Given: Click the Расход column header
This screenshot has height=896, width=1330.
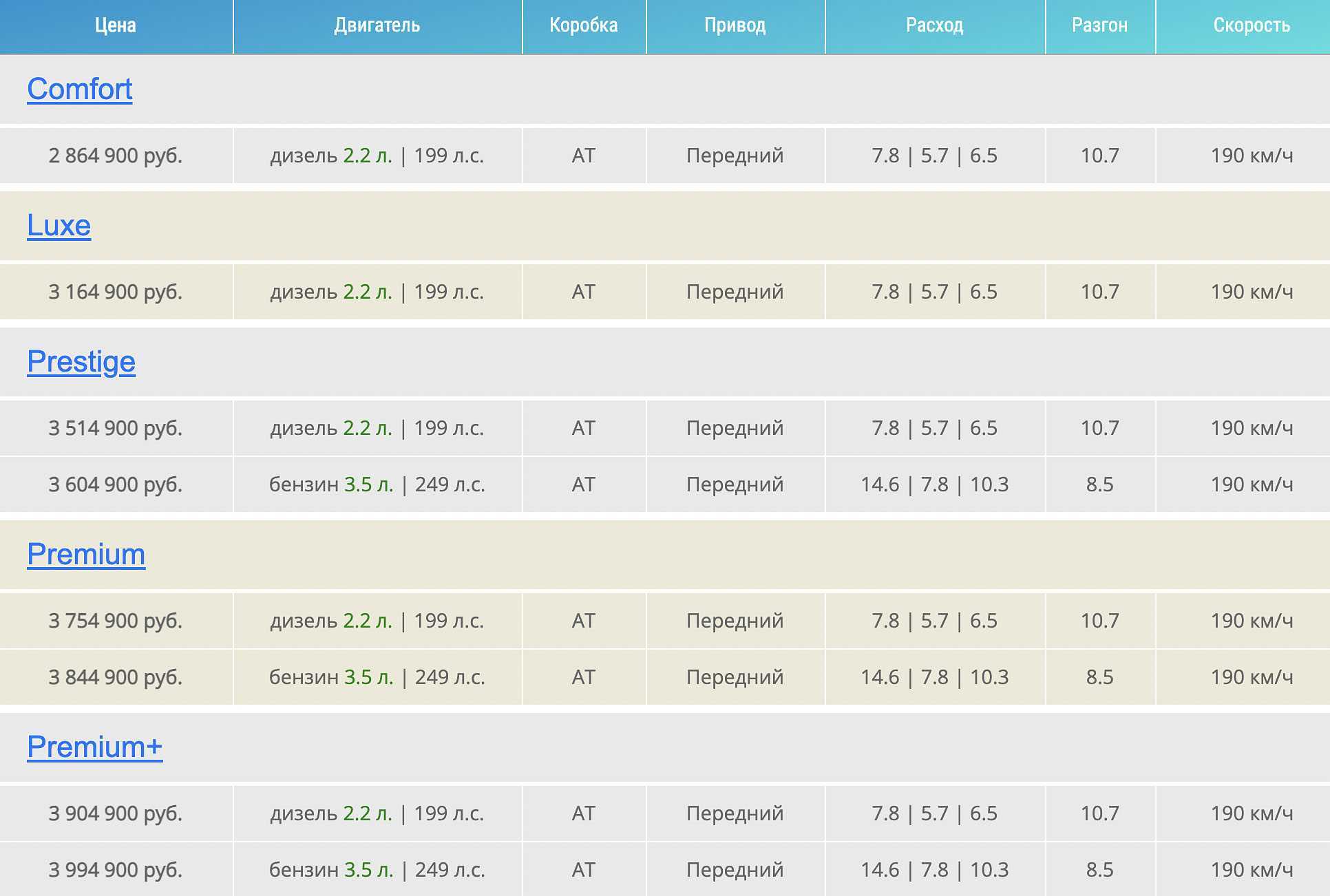Looking at the screenshot, I should [935, 26].
